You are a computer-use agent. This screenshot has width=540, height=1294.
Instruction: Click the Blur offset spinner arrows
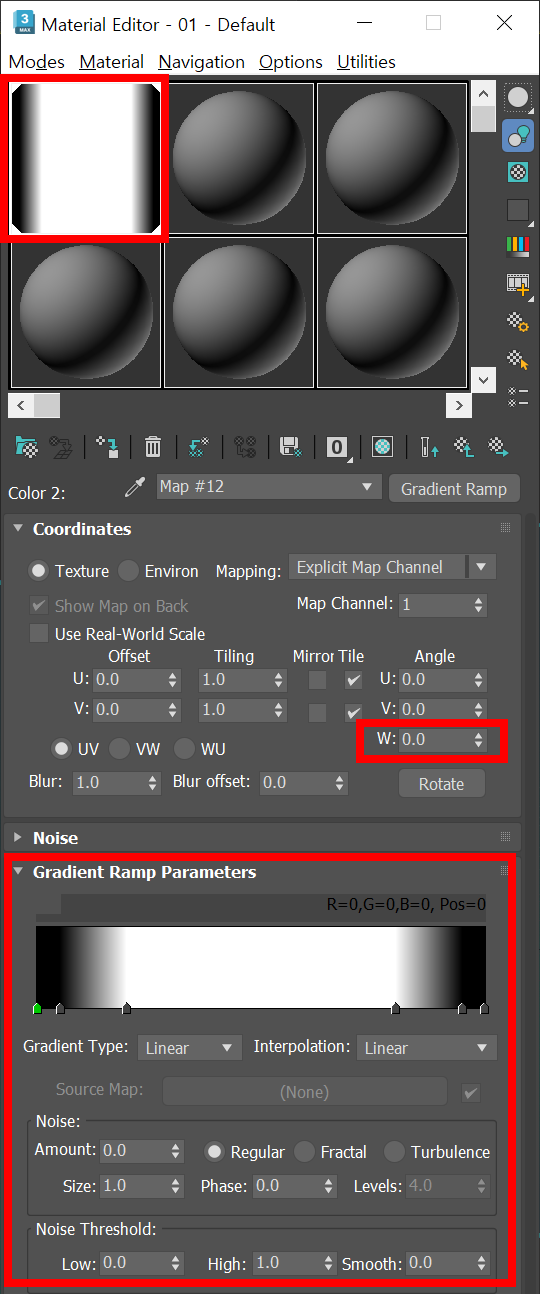(x=341, y=782)
